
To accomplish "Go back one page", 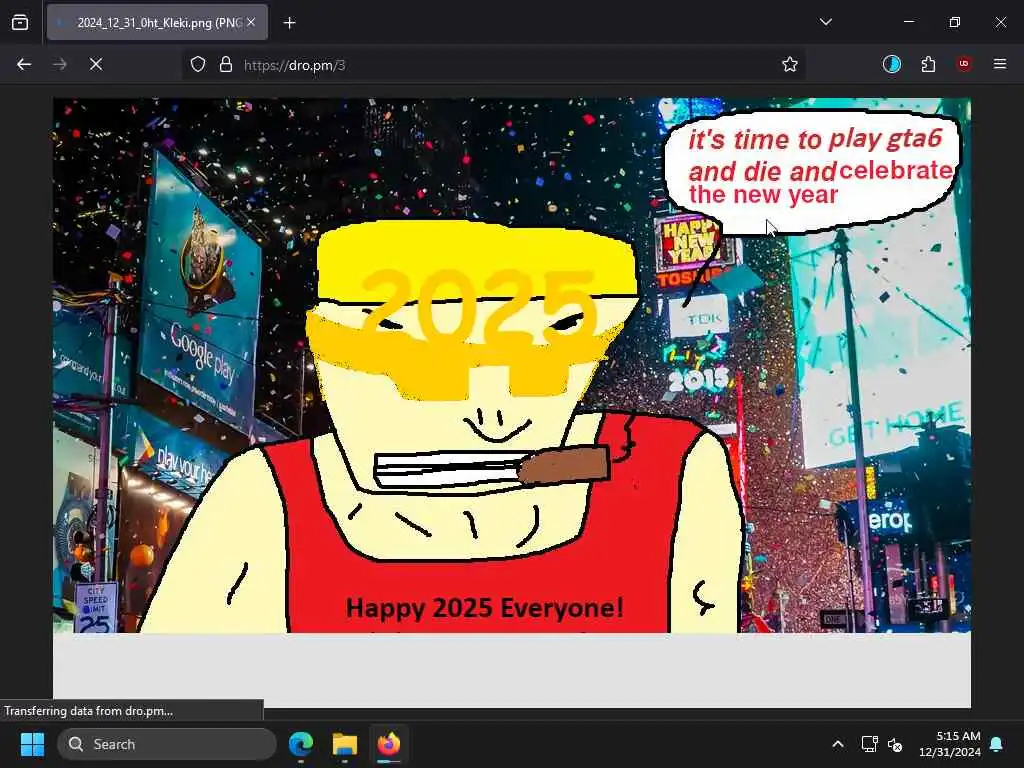I will click(x=24, y=65).
